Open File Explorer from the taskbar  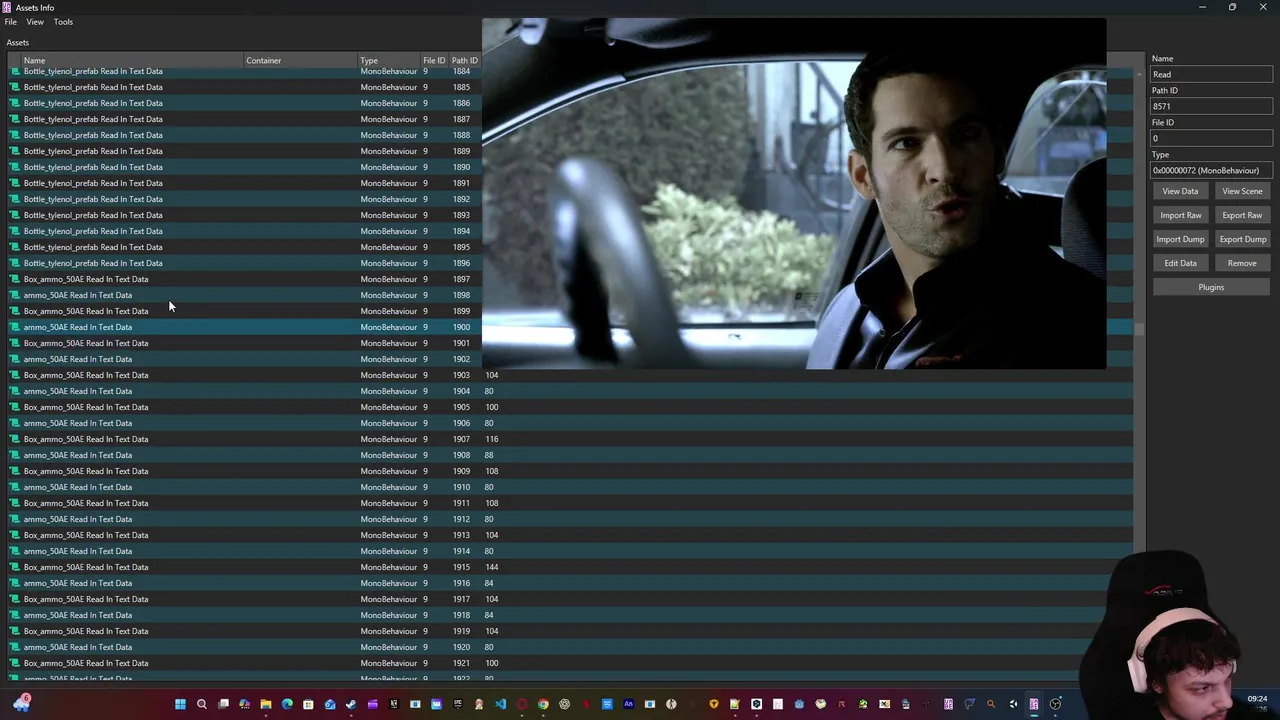click(266, 704)
